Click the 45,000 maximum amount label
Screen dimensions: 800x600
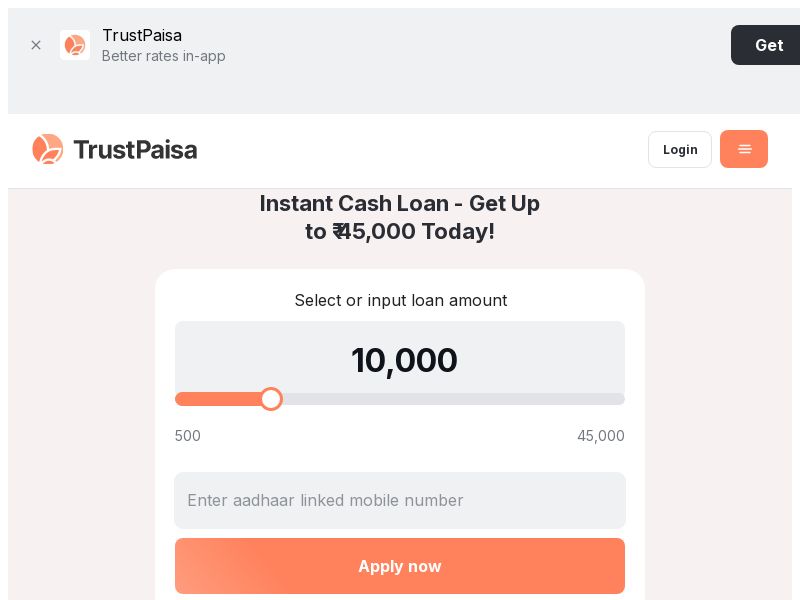click(600, 436)
